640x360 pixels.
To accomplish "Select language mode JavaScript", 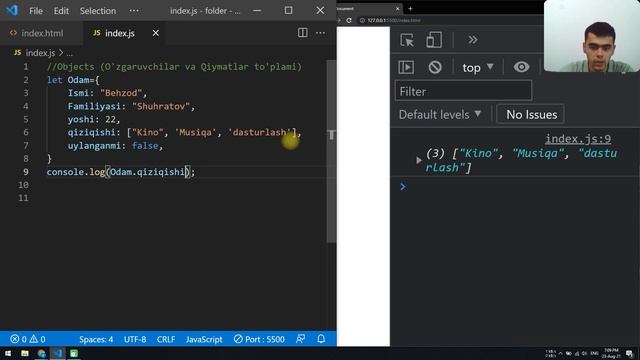I will coord(204,339).
